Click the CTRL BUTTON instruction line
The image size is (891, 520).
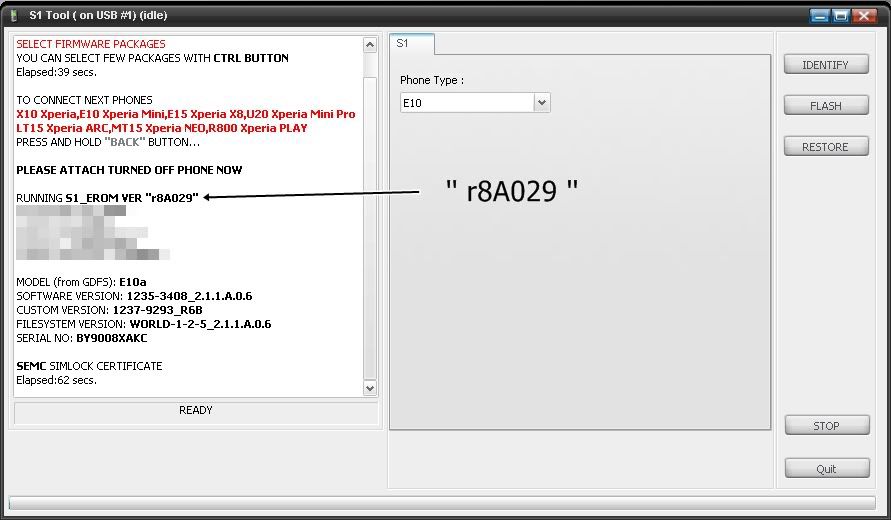152,58
